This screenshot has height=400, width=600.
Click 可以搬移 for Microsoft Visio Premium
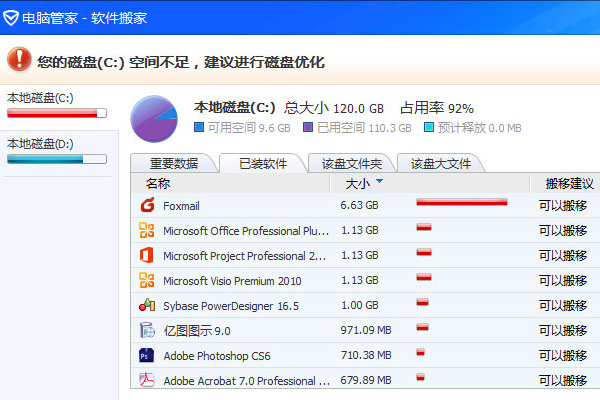click(563, 281)
